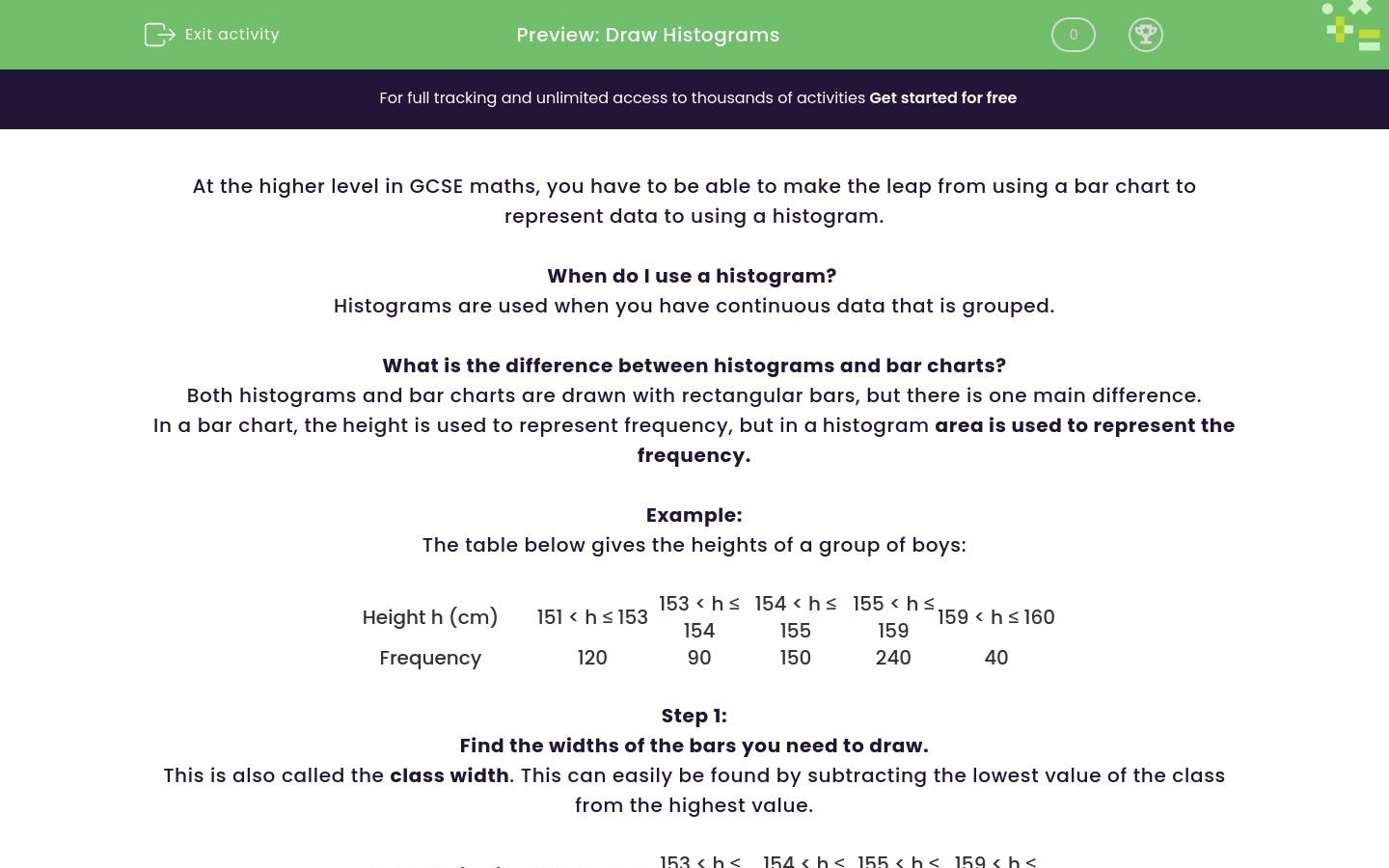Viewport: 1389px width, 868px height.
Task: Select frequency value 120 in the table
Action: 592,658
